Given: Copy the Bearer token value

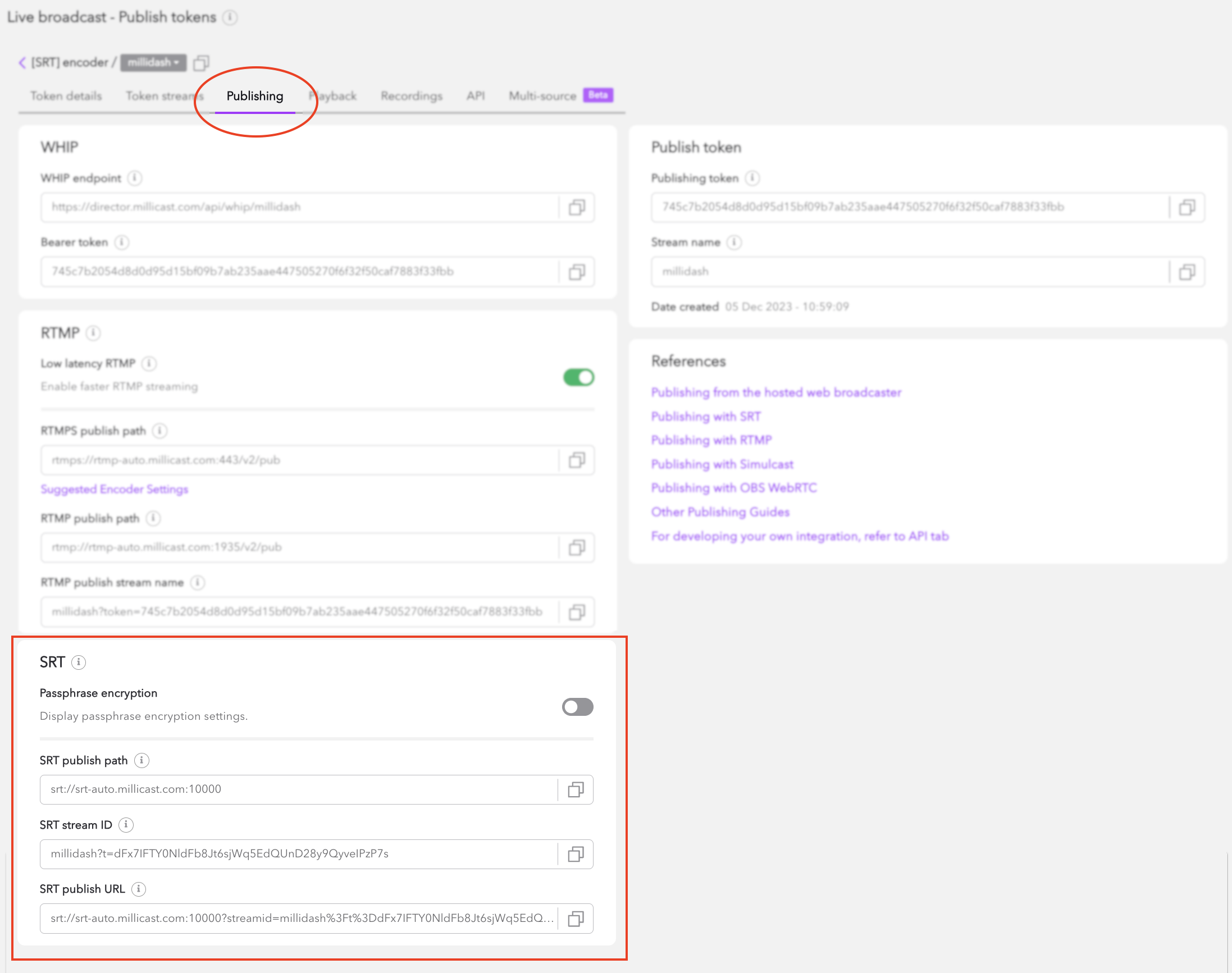Looking at the screenshot, I should point(577,272).
